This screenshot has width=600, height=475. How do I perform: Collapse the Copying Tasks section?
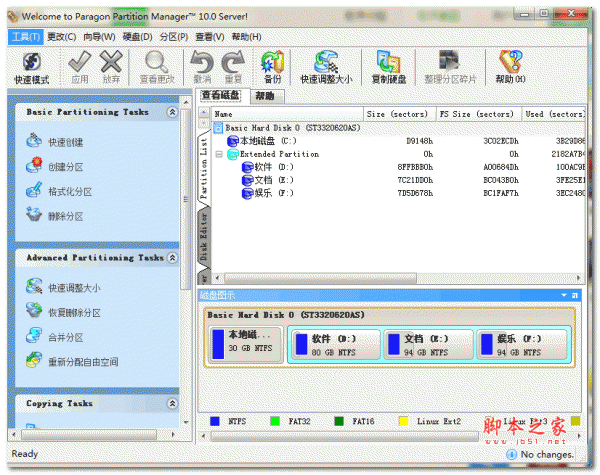coord(173,403)
